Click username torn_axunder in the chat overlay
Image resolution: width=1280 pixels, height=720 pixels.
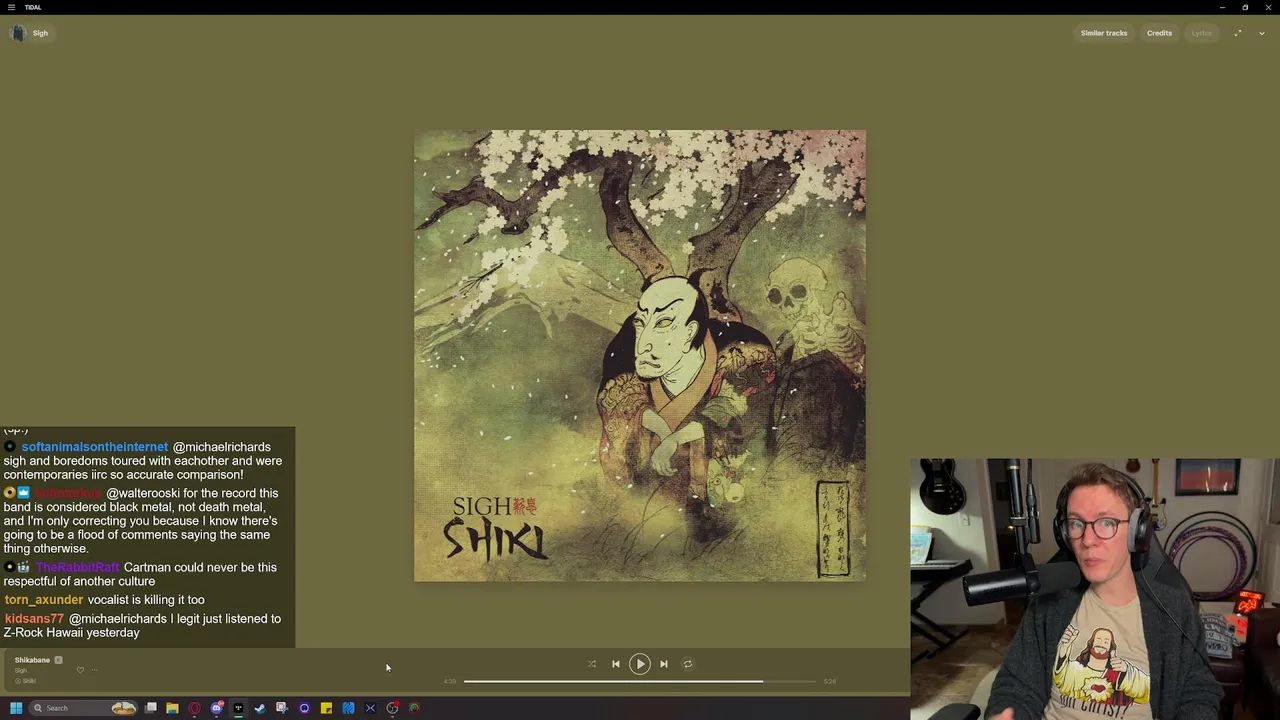pyautogui.click(x=44, y=600)
